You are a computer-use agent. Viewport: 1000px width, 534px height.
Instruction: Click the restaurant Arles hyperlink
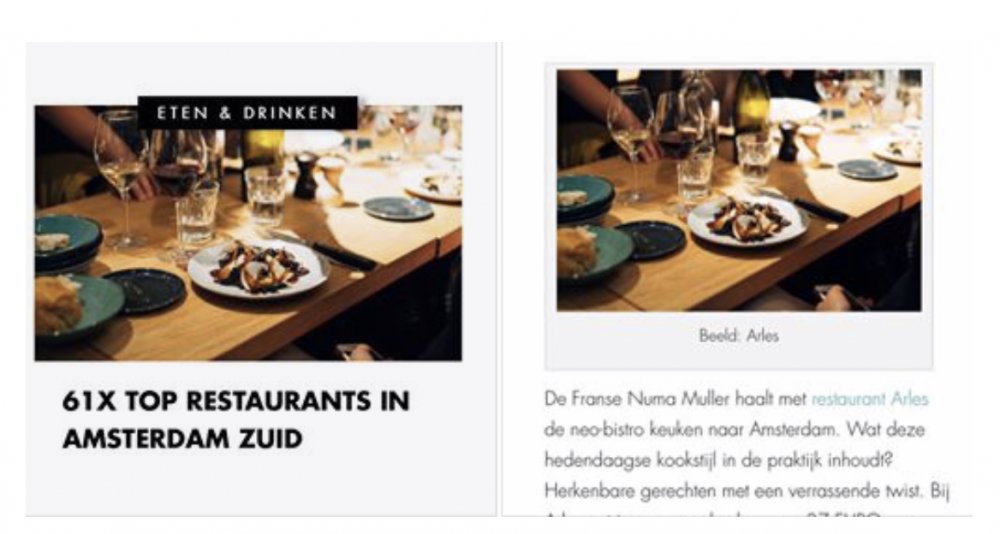pyautogui.click(x=870, y=399)
